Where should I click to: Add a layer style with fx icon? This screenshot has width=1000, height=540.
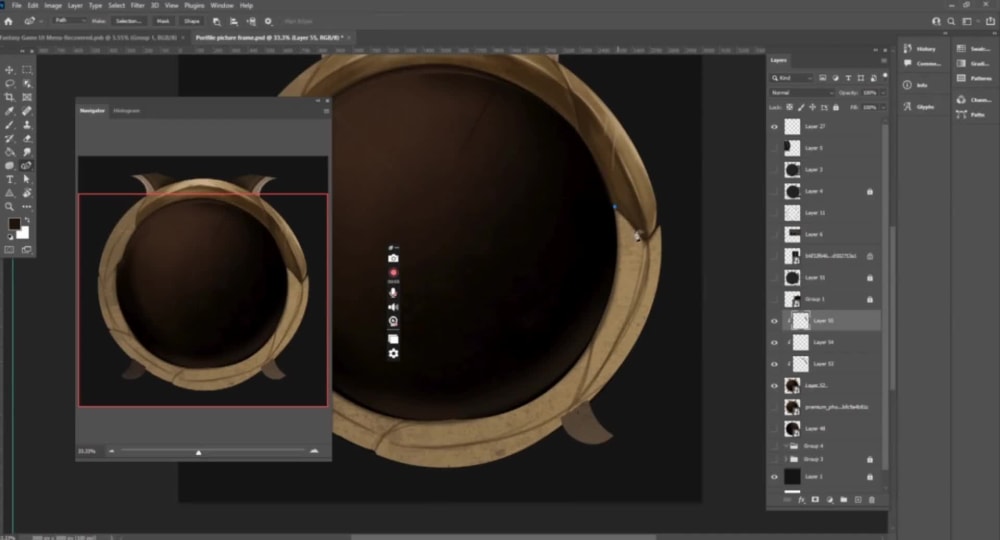click(802, 500)
